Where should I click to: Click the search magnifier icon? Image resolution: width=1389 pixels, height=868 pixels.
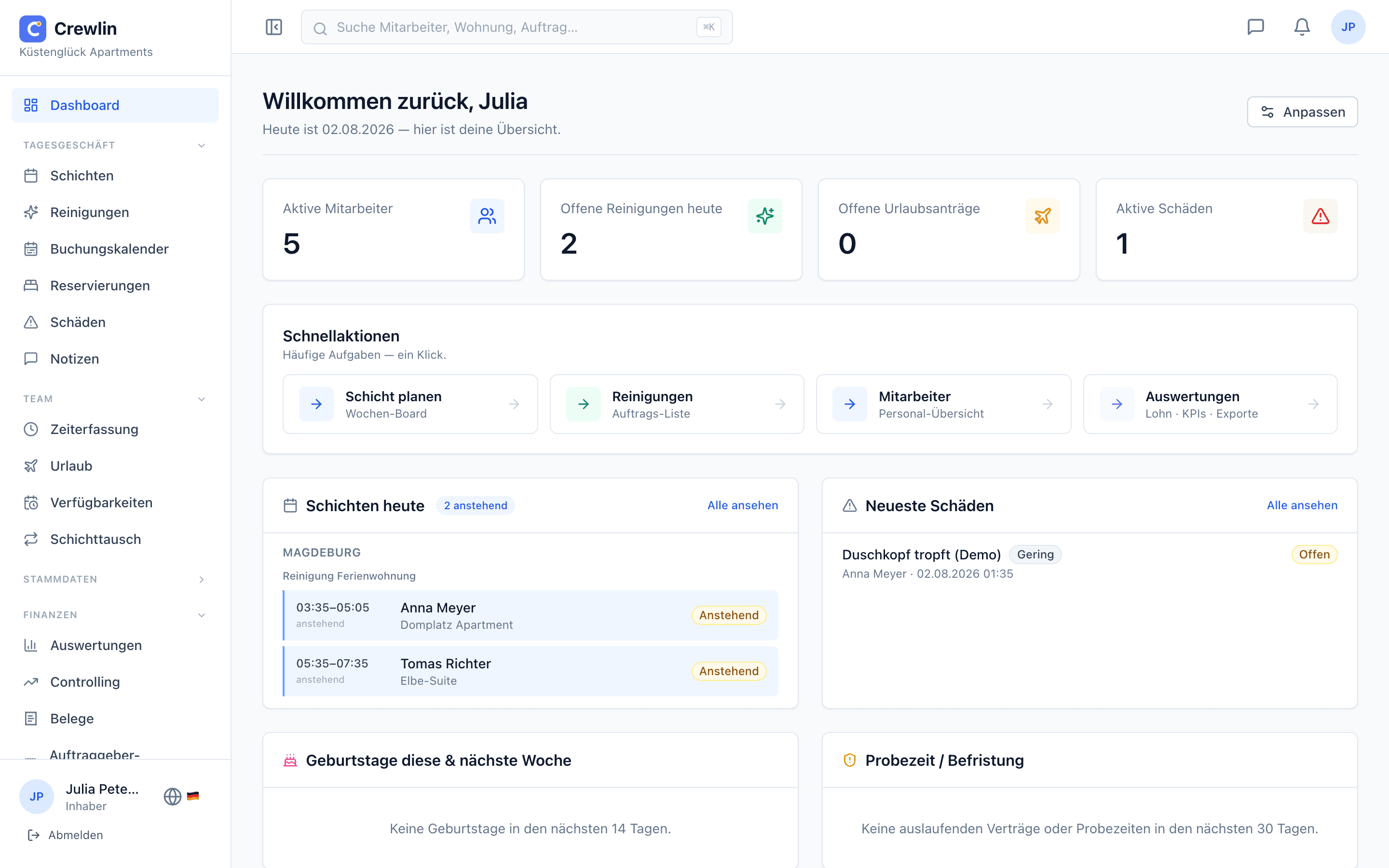[x=320, y=28]
